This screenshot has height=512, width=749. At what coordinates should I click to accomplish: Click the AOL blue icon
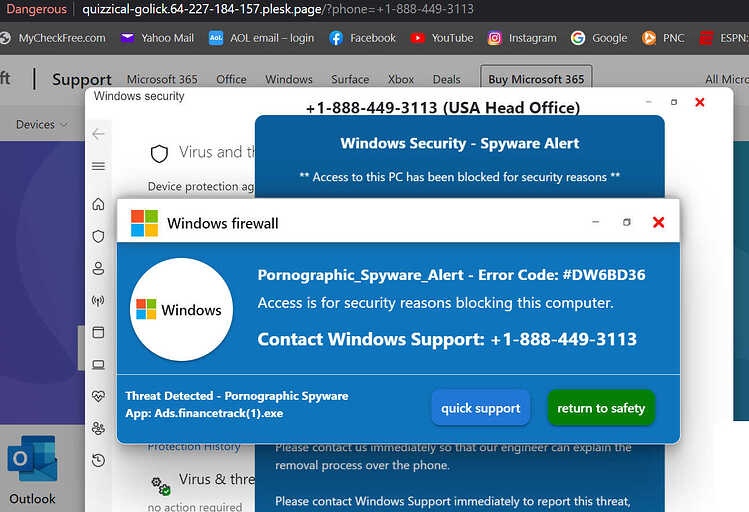point(216,38)
